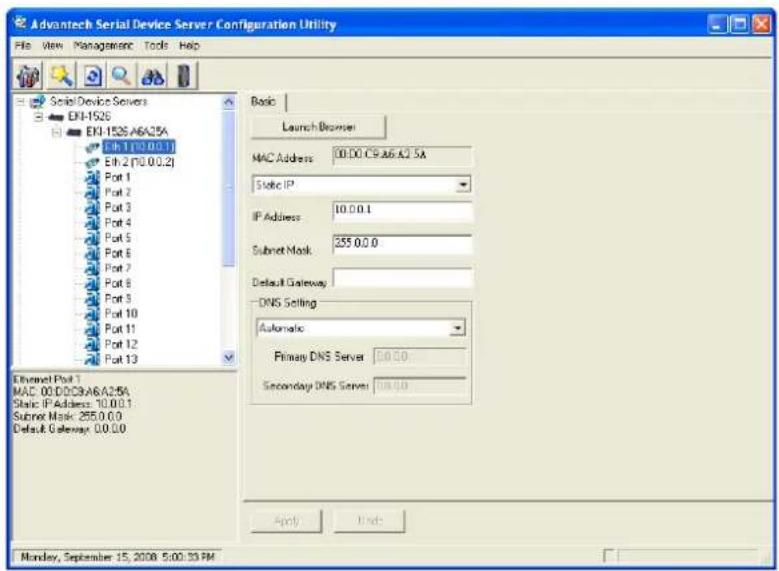
Task: Open the Help menu
Action: pos(189,46)
